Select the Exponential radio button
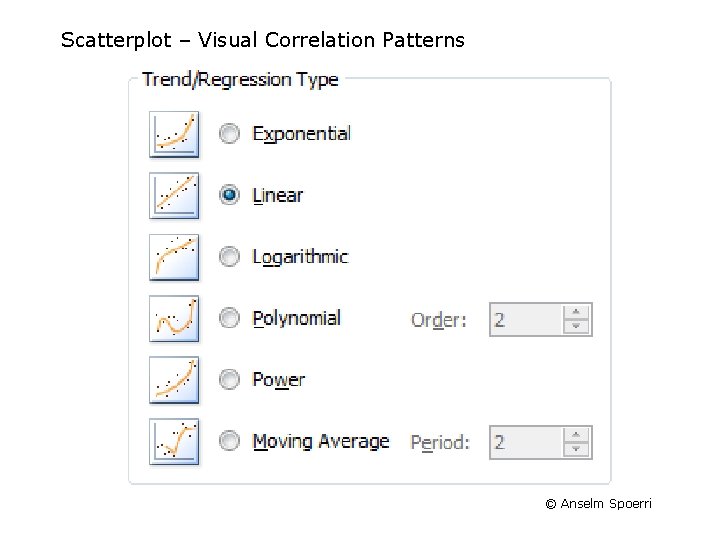This screenshot has height=540, width=720. tap(230, 134)
